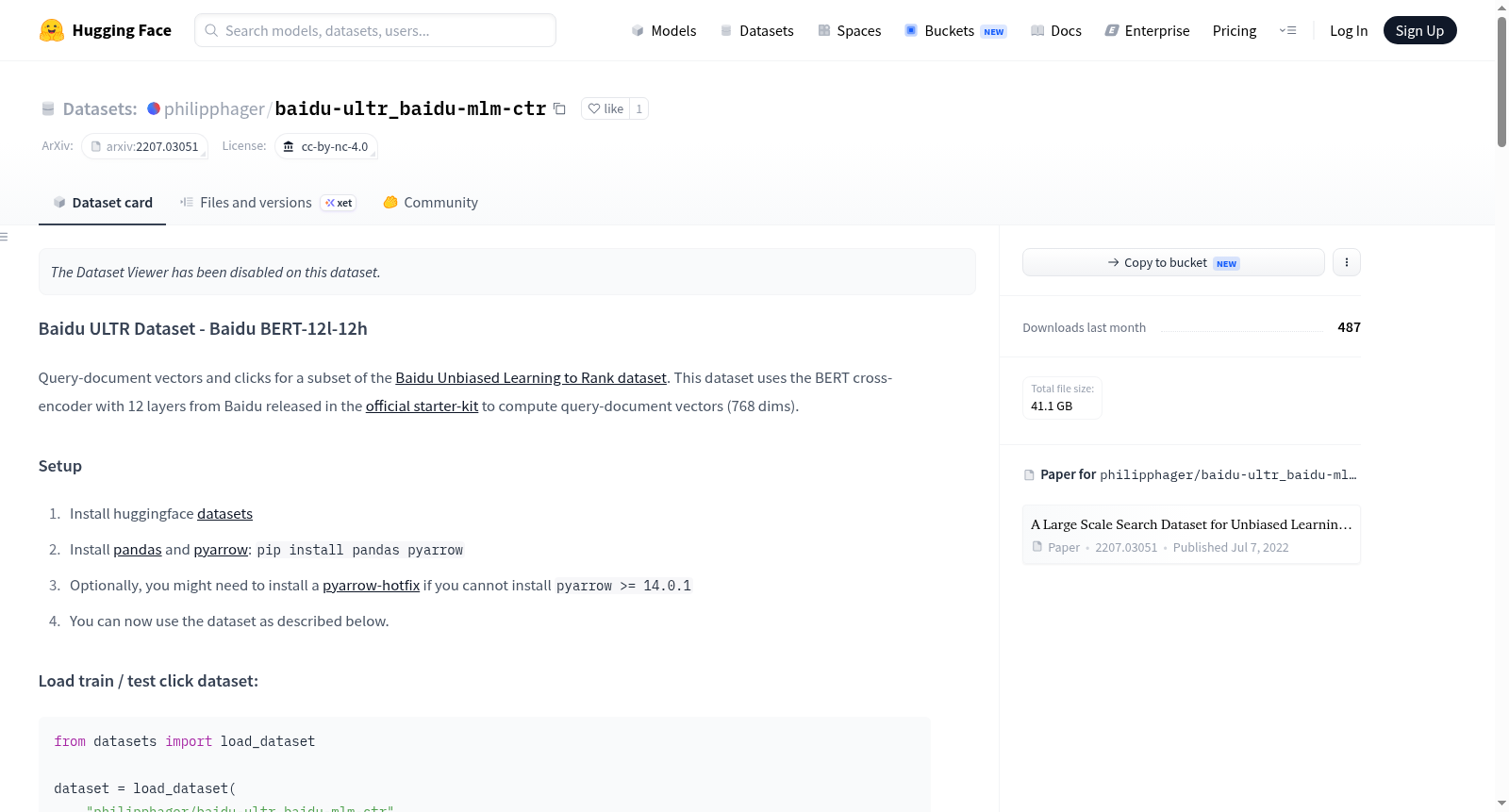Click the Copy to bucket button
This screenshot has width=1509, height=812.
coord(1173,262)
